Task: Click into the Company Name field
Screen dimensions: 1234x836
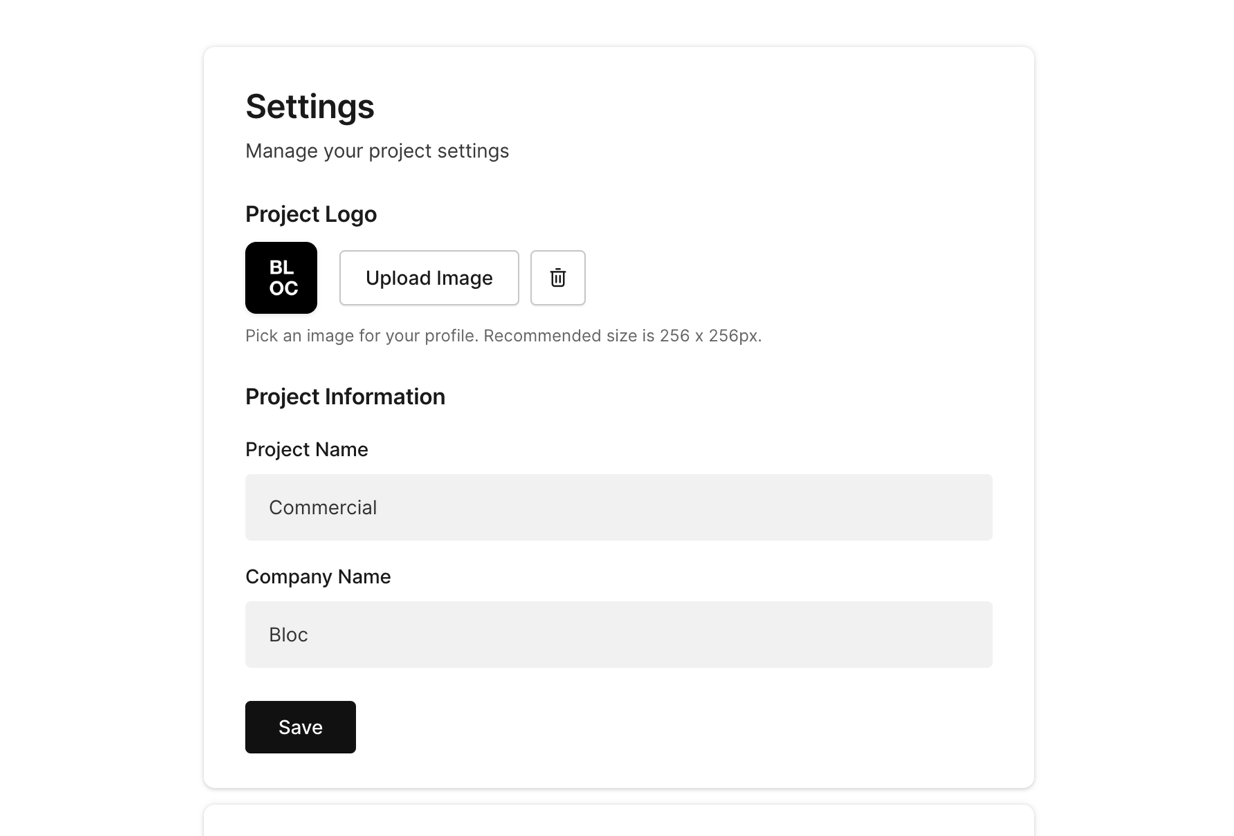Action: point(618,634)
